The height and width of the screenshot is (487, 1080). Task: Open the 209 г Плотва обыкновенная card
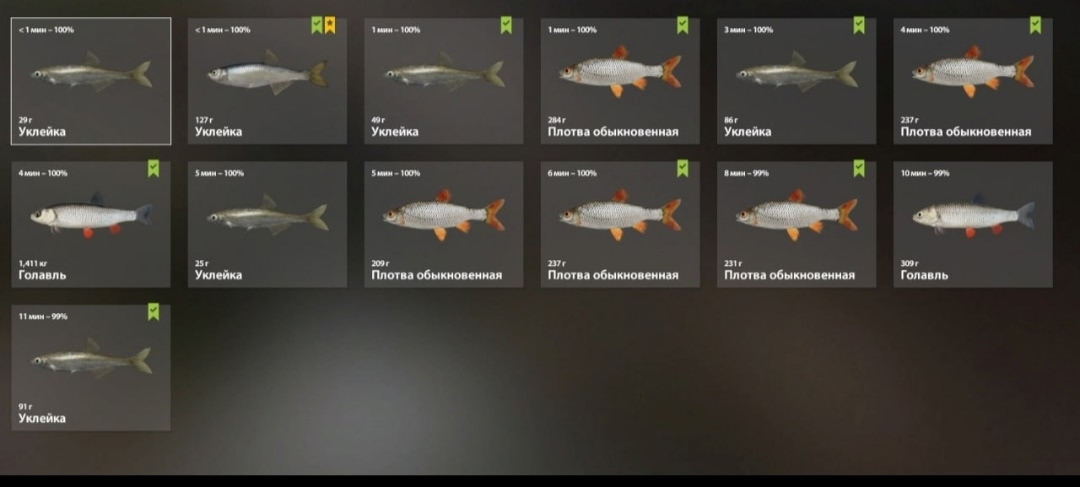click(444, 225)
